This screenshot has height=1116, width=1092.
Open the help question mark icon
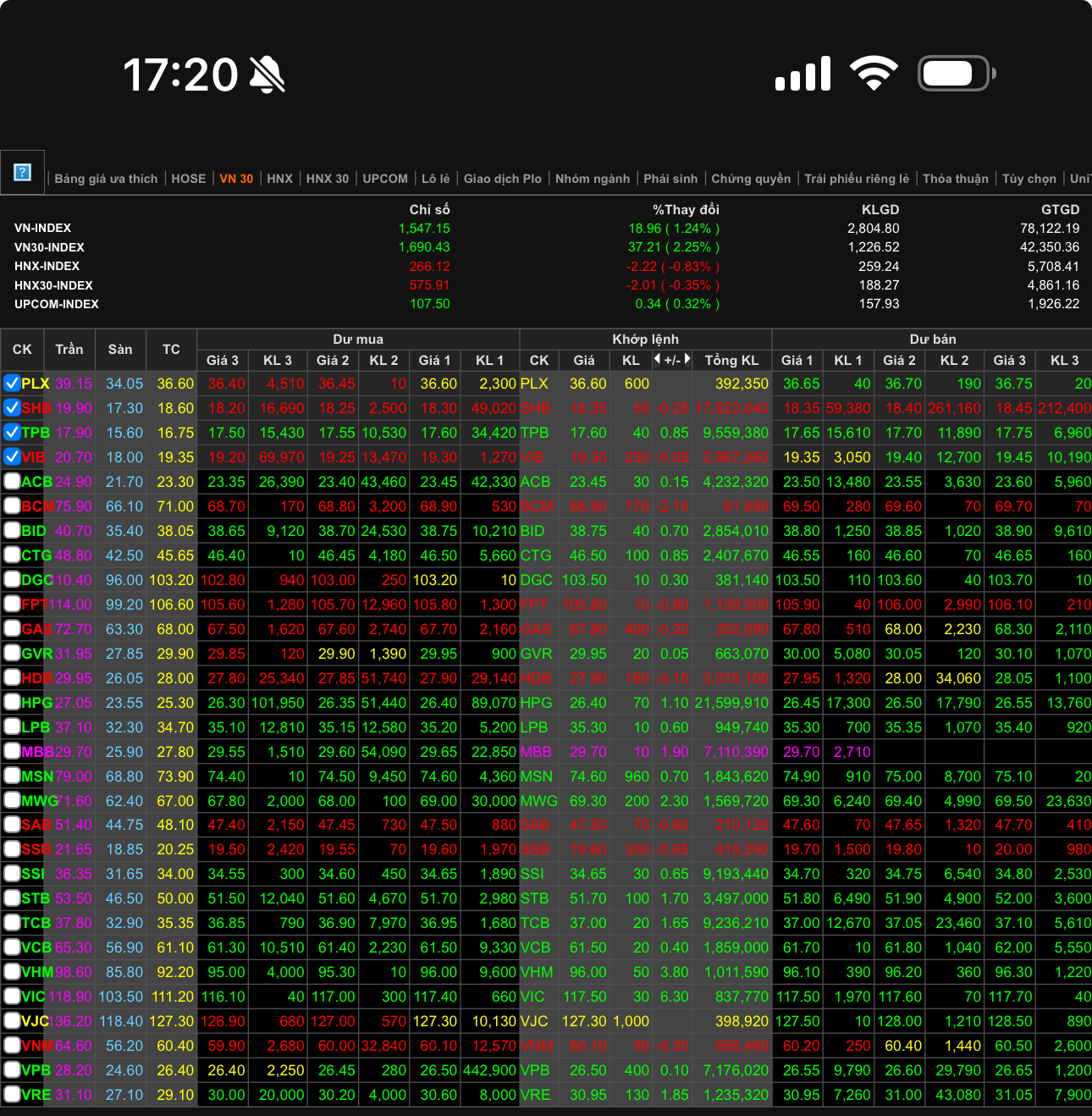pos(23,173)
